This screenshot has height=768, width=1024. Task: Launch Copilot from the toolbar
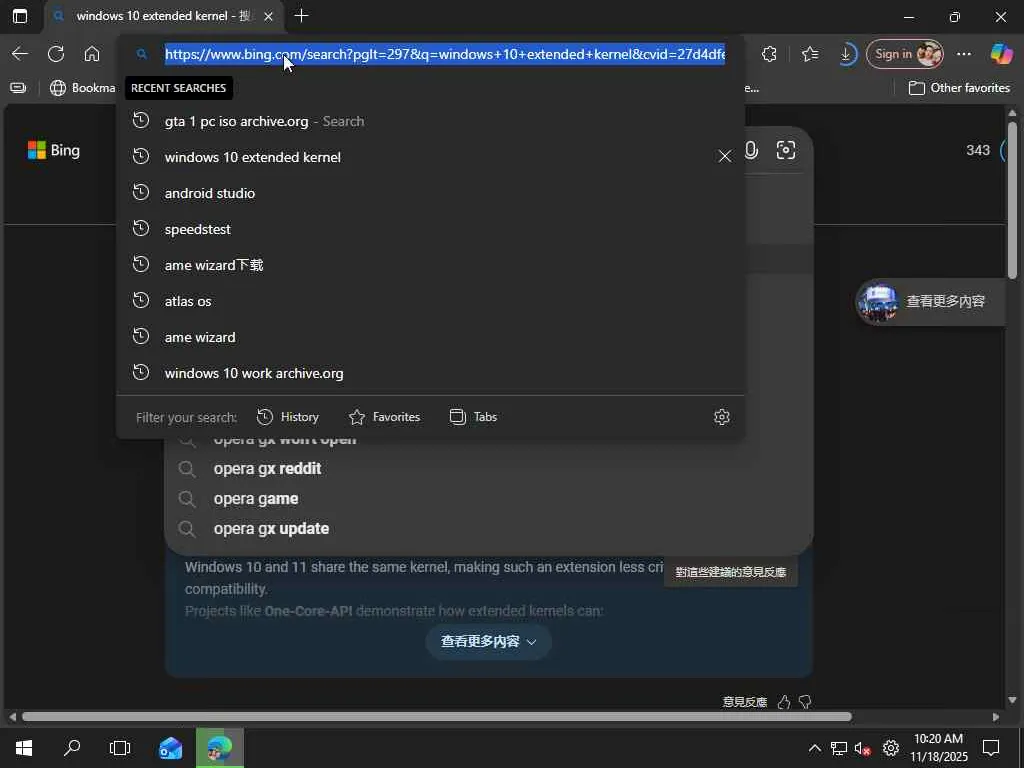point(1001,54)
